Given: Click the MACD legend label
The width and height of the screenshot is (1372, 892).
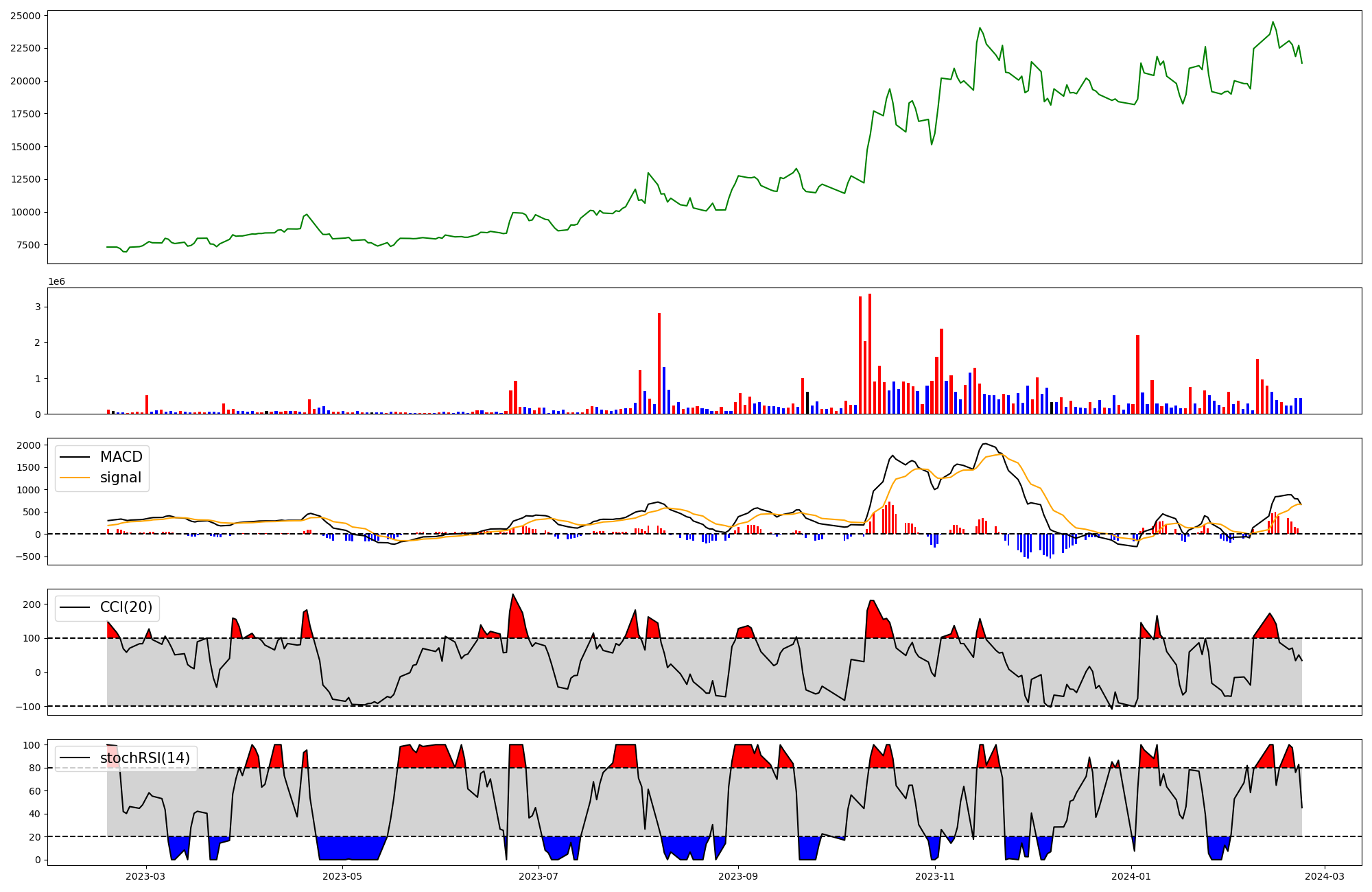Looking at the screenshot, I should pyautogui.click(x=121, y=457).
